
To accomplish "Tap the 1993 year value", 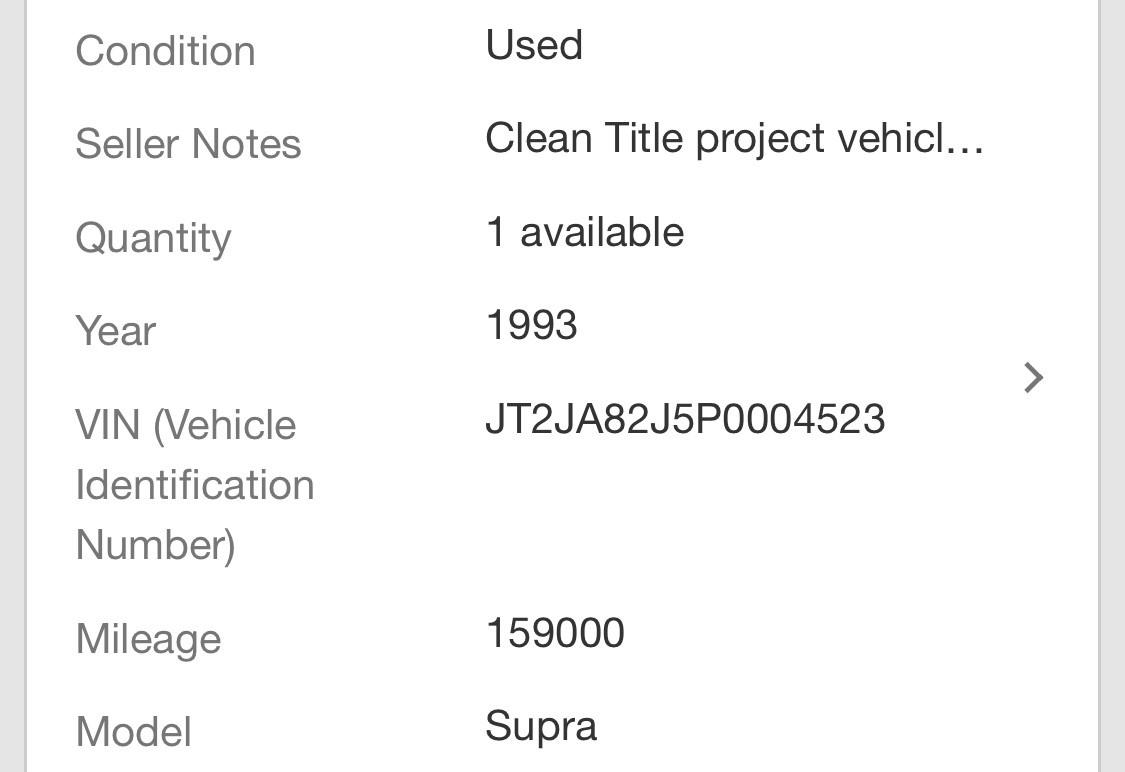I will click(x=532, y=325).
